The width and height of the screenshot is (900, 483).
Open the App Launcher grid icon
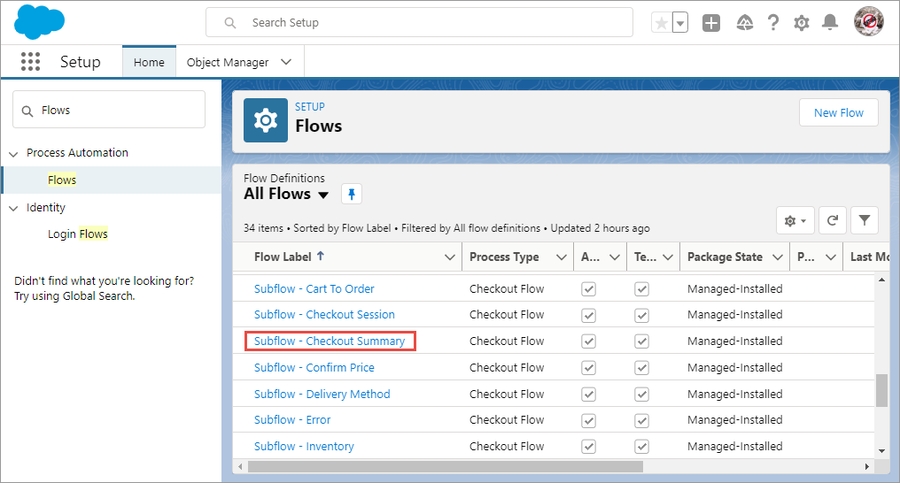click(x=30, y=62)
